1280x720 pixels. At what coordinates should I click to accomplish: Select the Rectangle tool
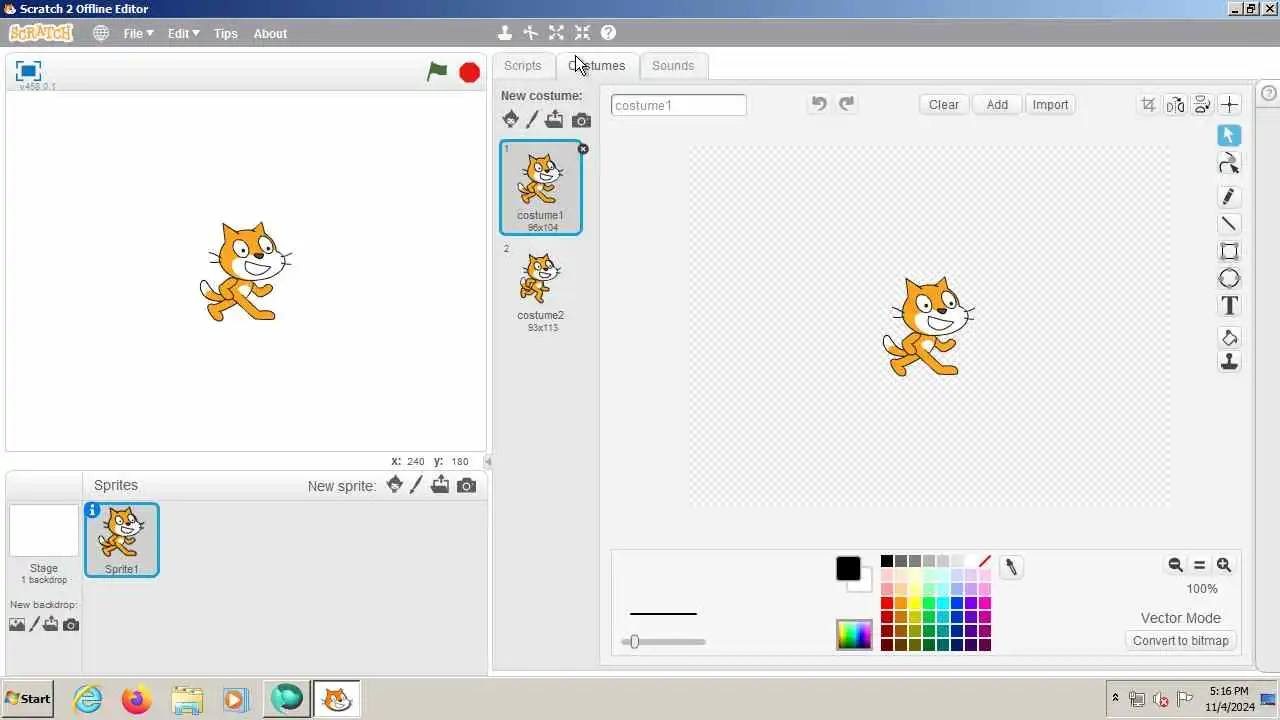(1229, 251)
